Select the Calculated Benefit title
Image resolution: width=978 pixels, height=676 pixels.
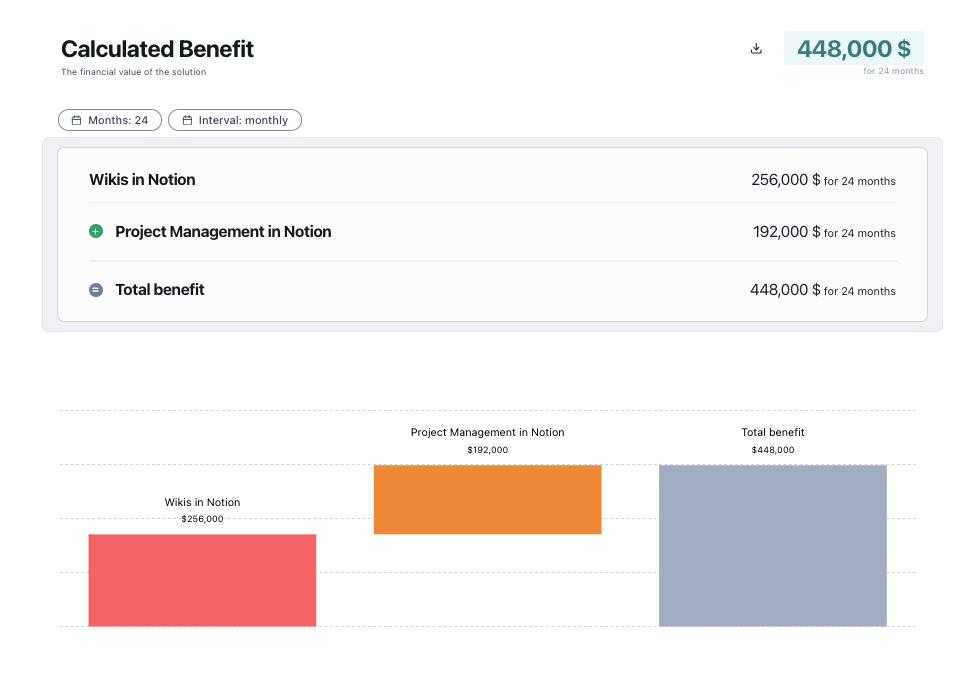pyautogui.click(x=157, y=48)
